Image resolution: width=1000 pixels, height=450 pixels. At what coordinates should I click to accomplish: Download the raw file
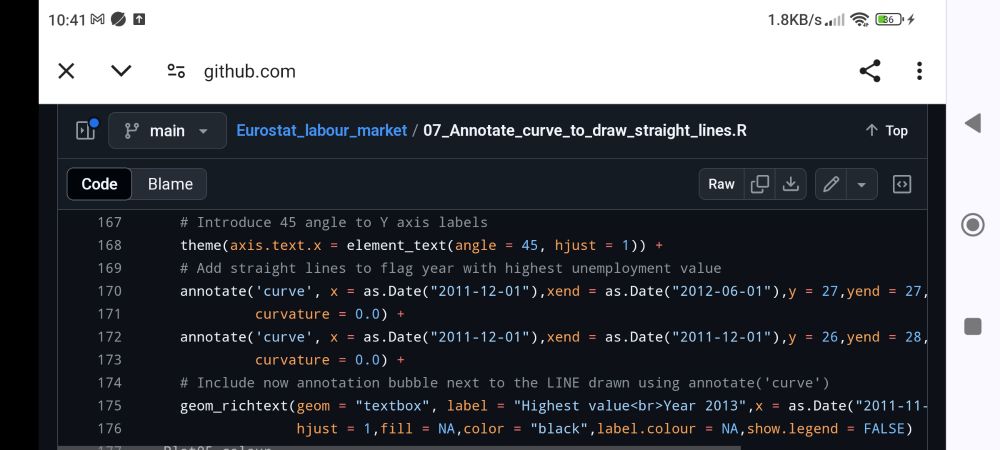pos(791,184)
